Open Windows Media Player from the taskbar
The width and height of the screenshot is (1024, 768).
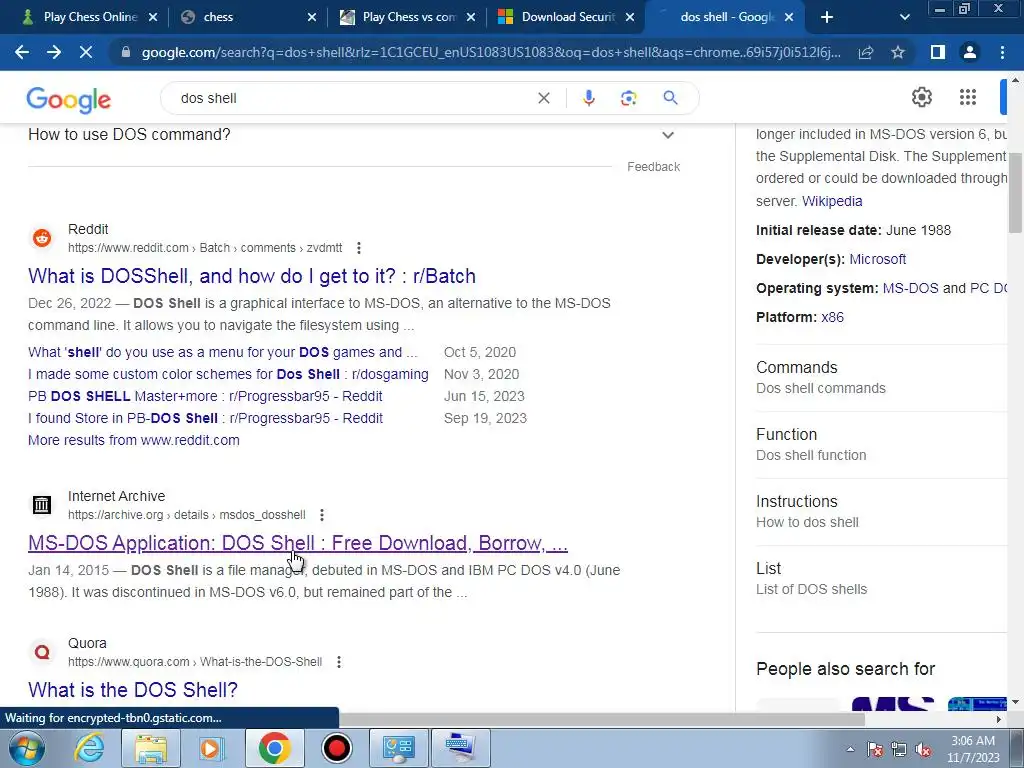coord(212,748)
